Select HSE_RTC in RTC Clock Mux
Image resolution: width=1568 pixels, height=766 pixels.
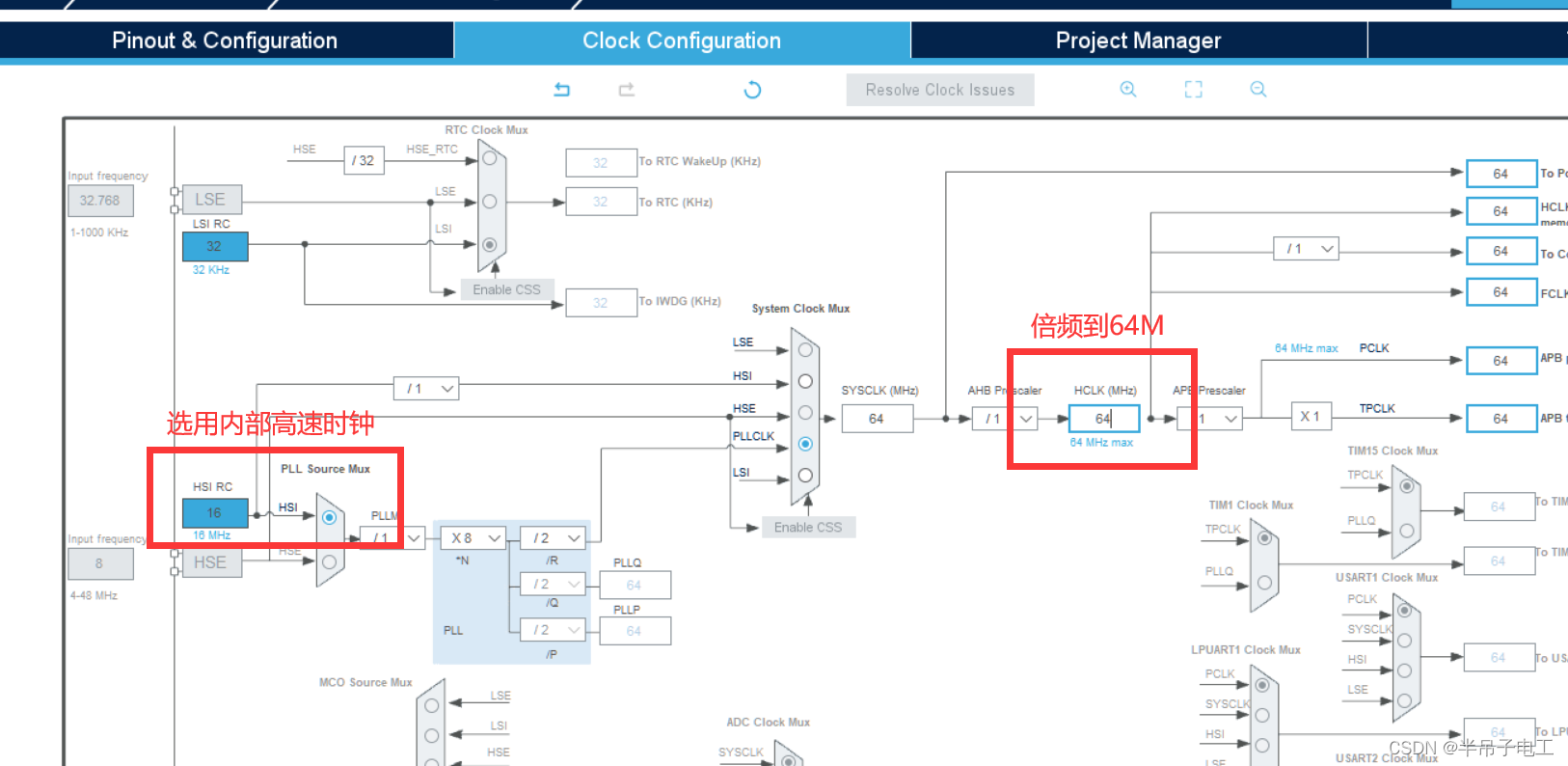point(490,158)
